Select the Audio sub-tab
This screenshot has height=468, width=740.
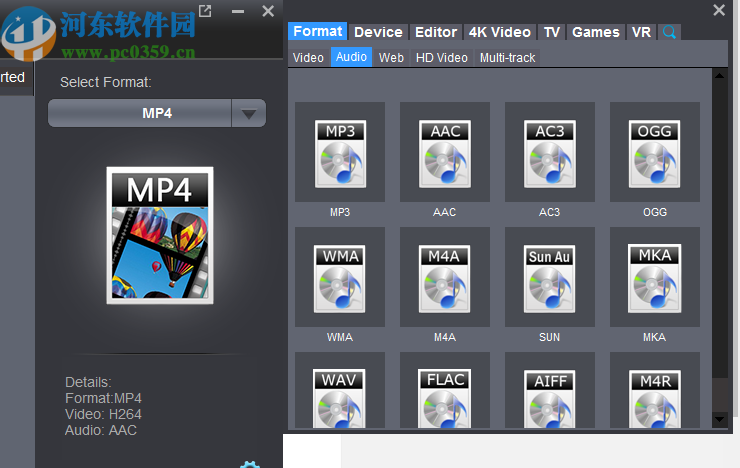coord(351,57)
